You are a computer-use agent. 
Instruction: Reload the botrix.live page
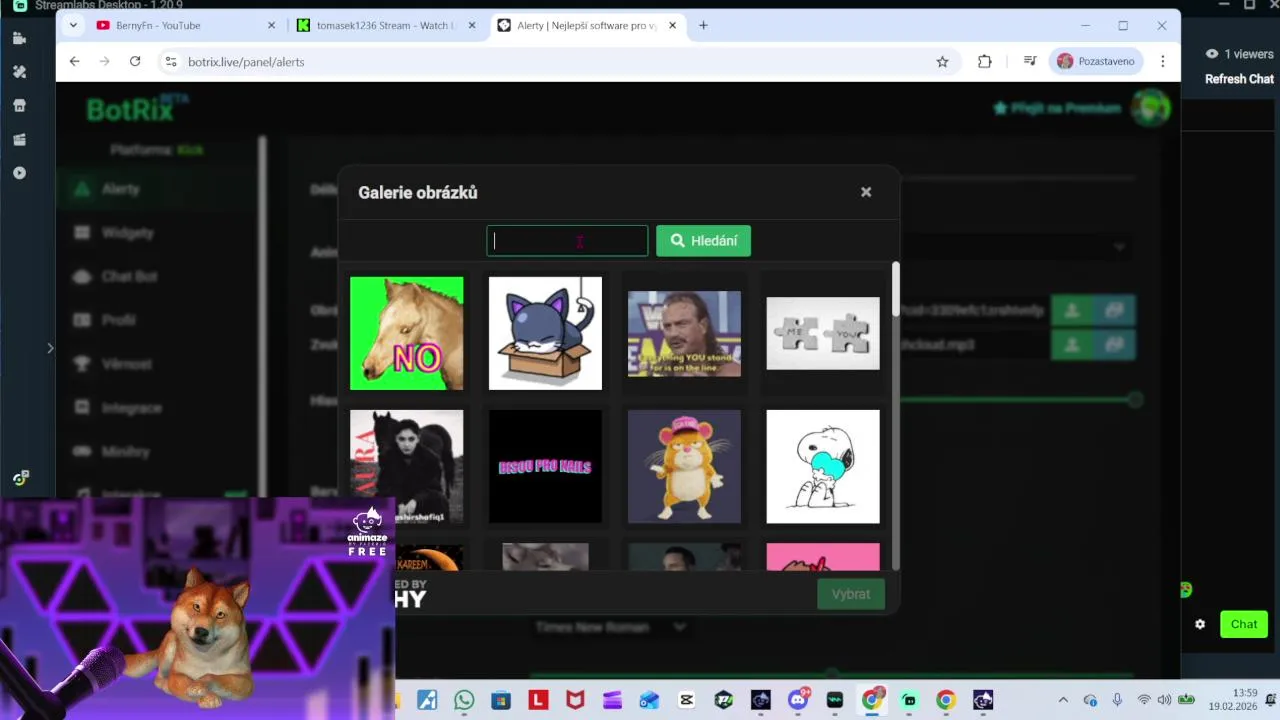point(135,61)
